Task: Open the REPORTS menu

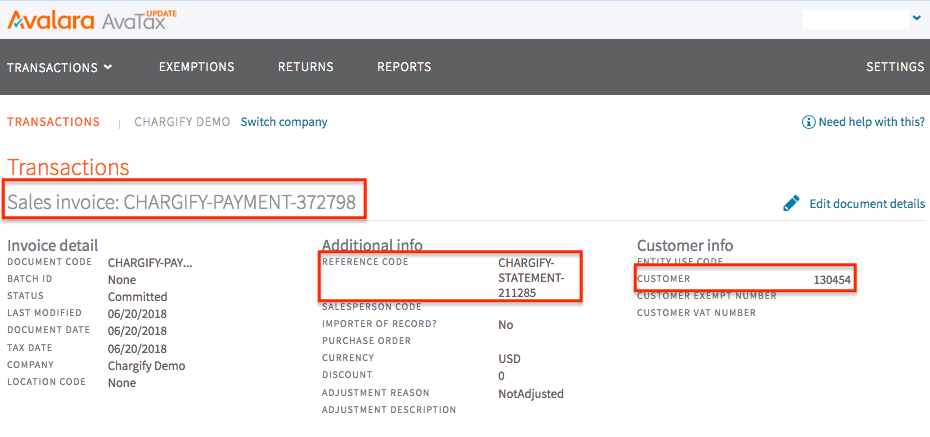Action: tap(405, 67)
